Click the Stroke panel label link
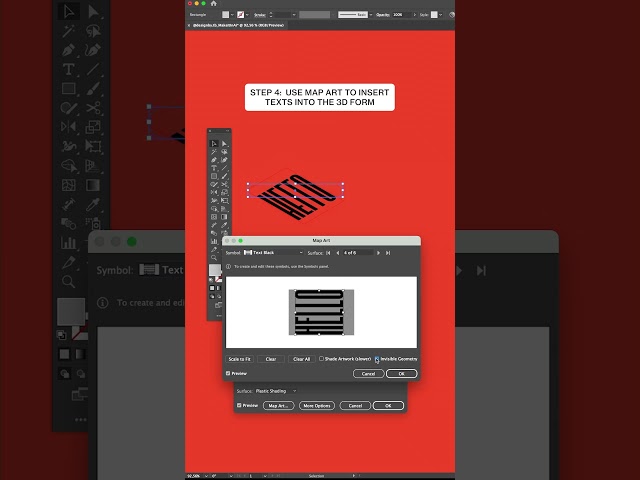 (x=260, y=15)
